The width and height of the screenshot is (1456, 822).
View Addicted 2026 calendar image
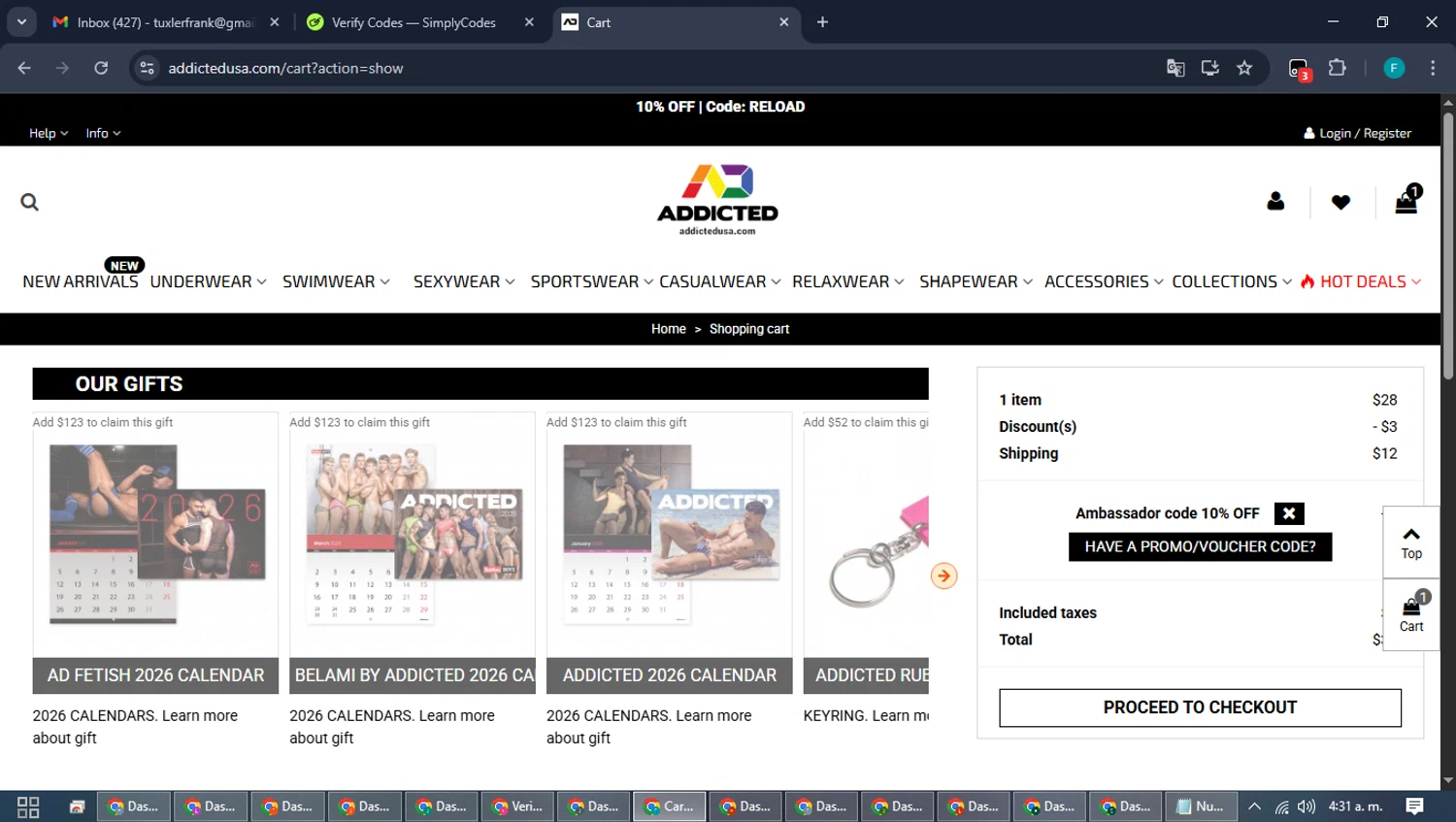tap(670, 535)
